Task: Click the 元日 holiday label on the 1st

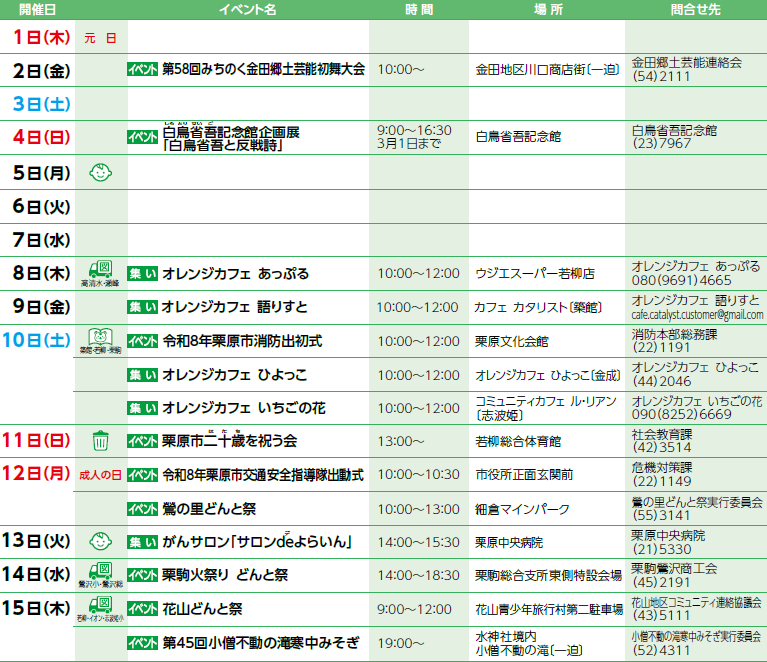Action: [100, 38]
